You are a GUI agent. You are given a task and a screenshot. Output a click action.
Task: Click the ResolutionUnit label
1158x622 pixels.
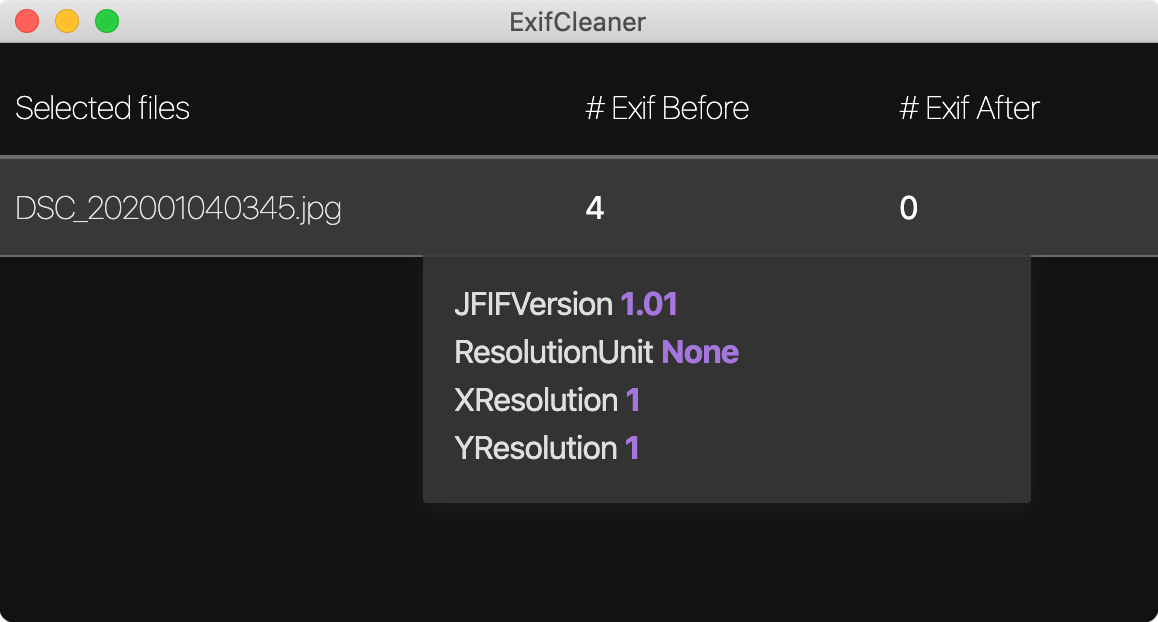point(554,352)
